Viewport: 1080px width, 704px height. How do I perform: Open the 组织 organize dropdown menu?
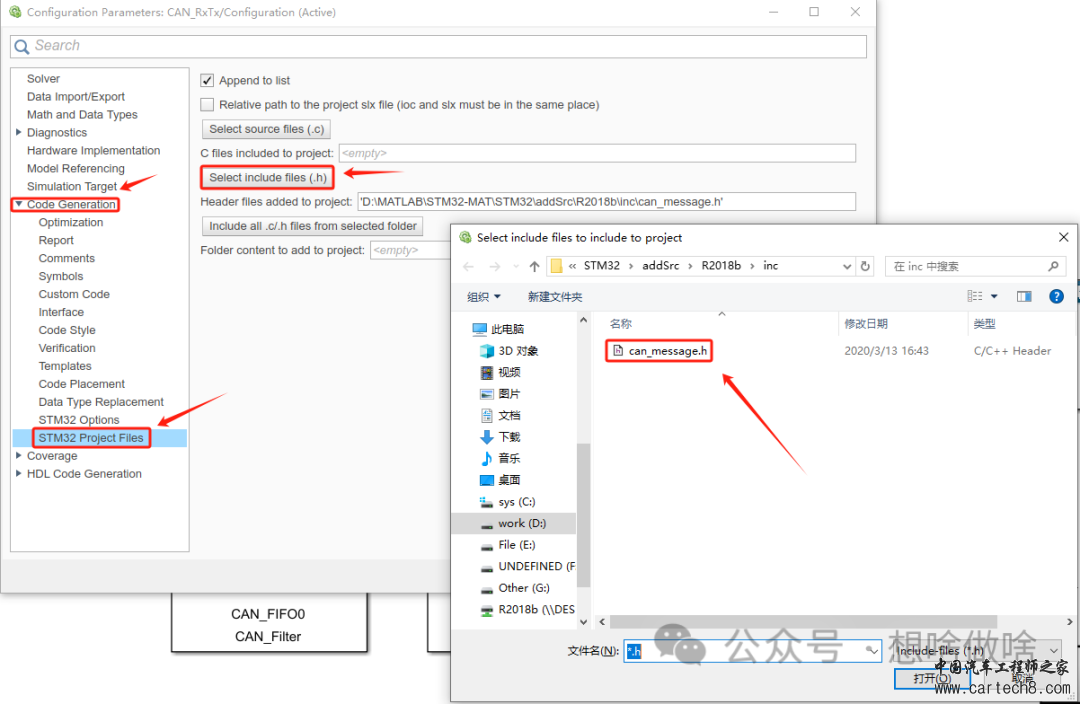484,297
